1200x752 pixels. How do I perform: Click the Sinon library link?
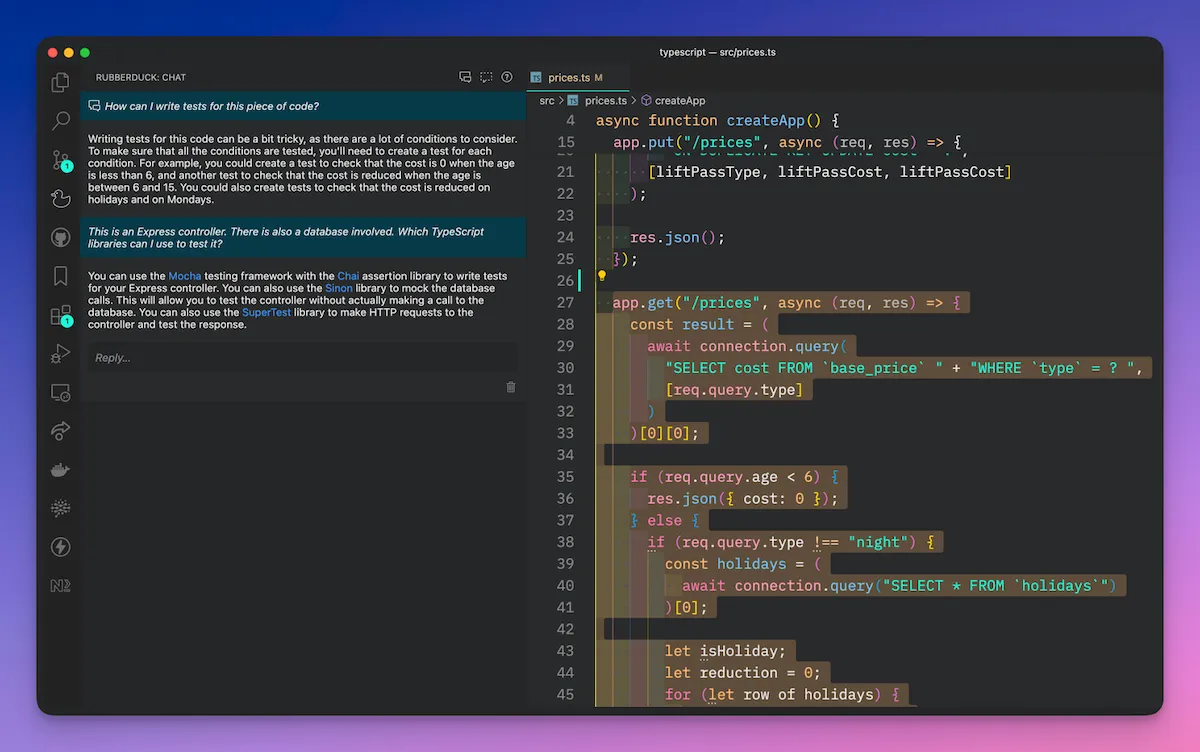pyautogui.click(x=339, y=288)
